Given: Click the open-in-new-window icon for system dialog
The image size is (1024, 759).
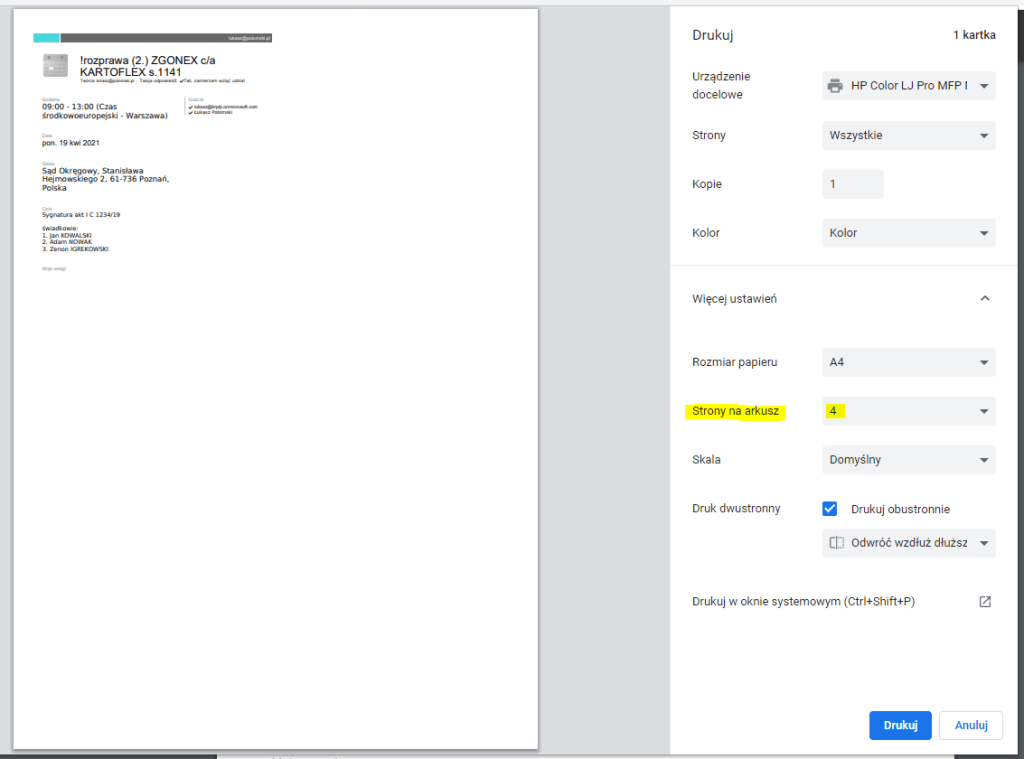Looking at the screenshot, I should (x=984, y=602).
